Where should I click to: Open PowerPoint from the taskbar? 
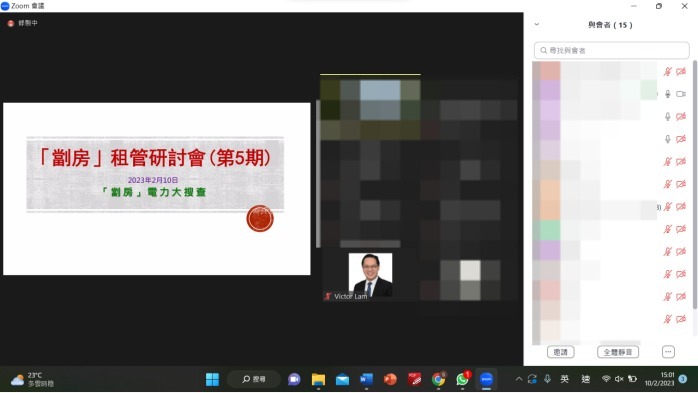(x=390, y=379)
